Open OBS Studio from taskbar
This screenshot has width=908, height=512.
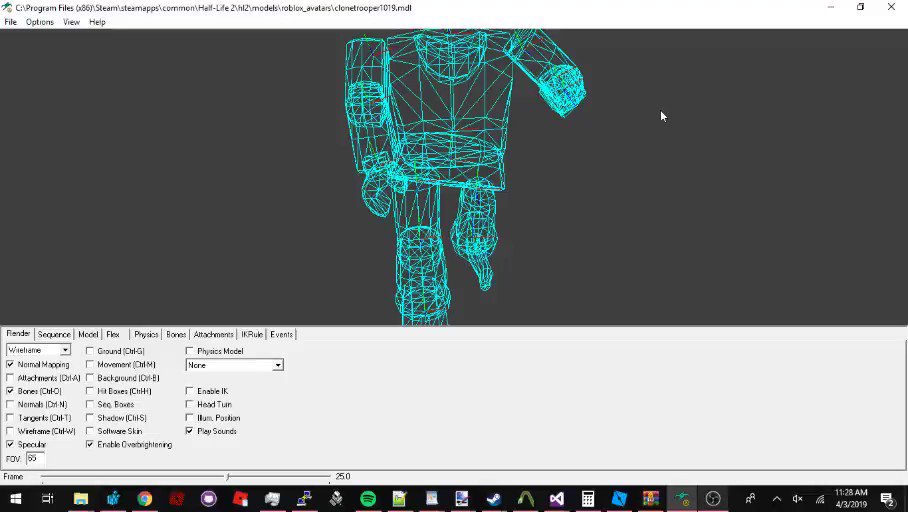click(x=713, y=498)
